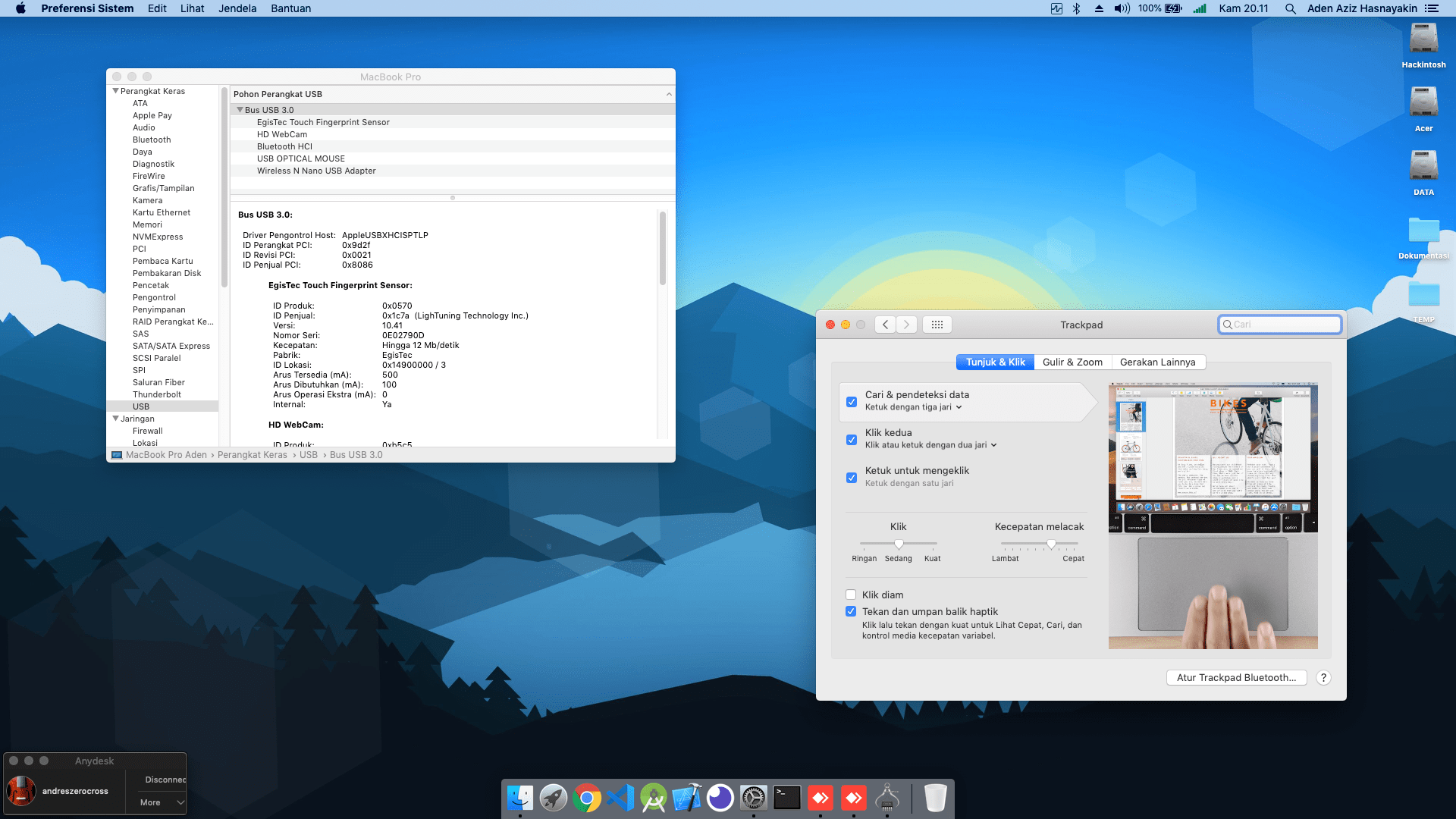Open the Lihat menu
Screen dimensions: 1456x819
192,8
